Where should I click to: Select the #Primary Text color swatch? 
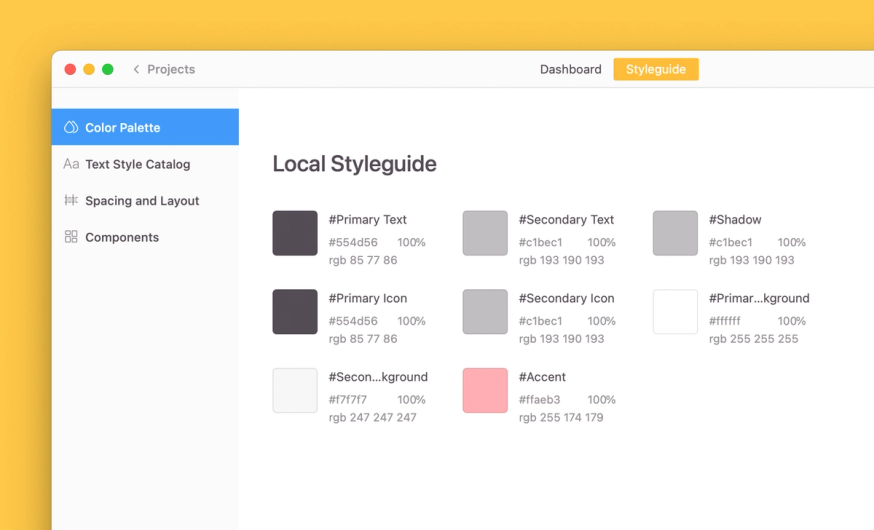tap(295, 233)
